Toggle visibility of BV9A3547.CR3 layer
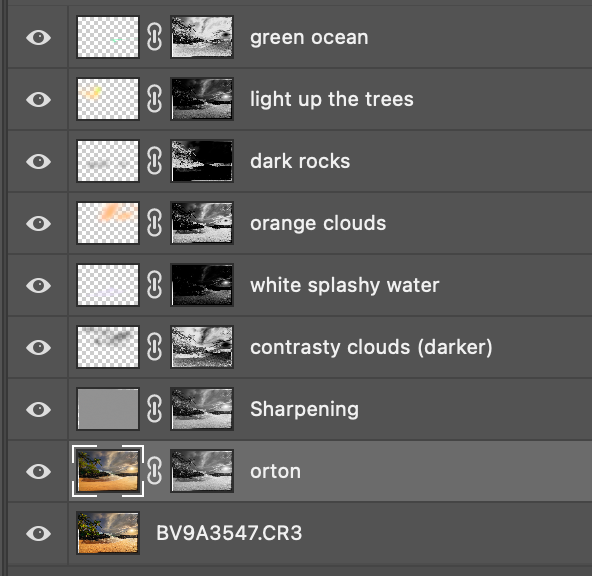Viewport: 592px width, 576px height. [39, 533]
